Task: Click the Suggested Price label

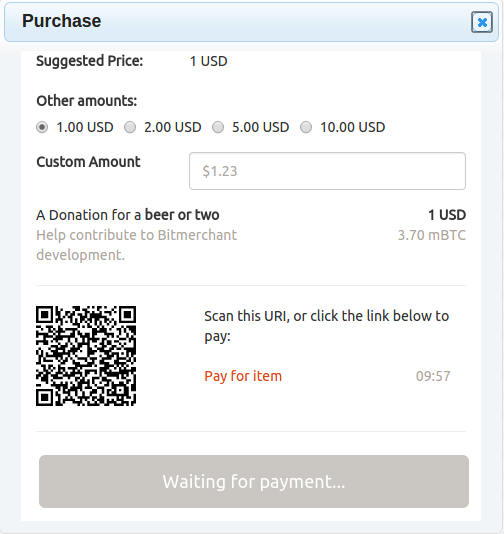Action: [90, 61]
